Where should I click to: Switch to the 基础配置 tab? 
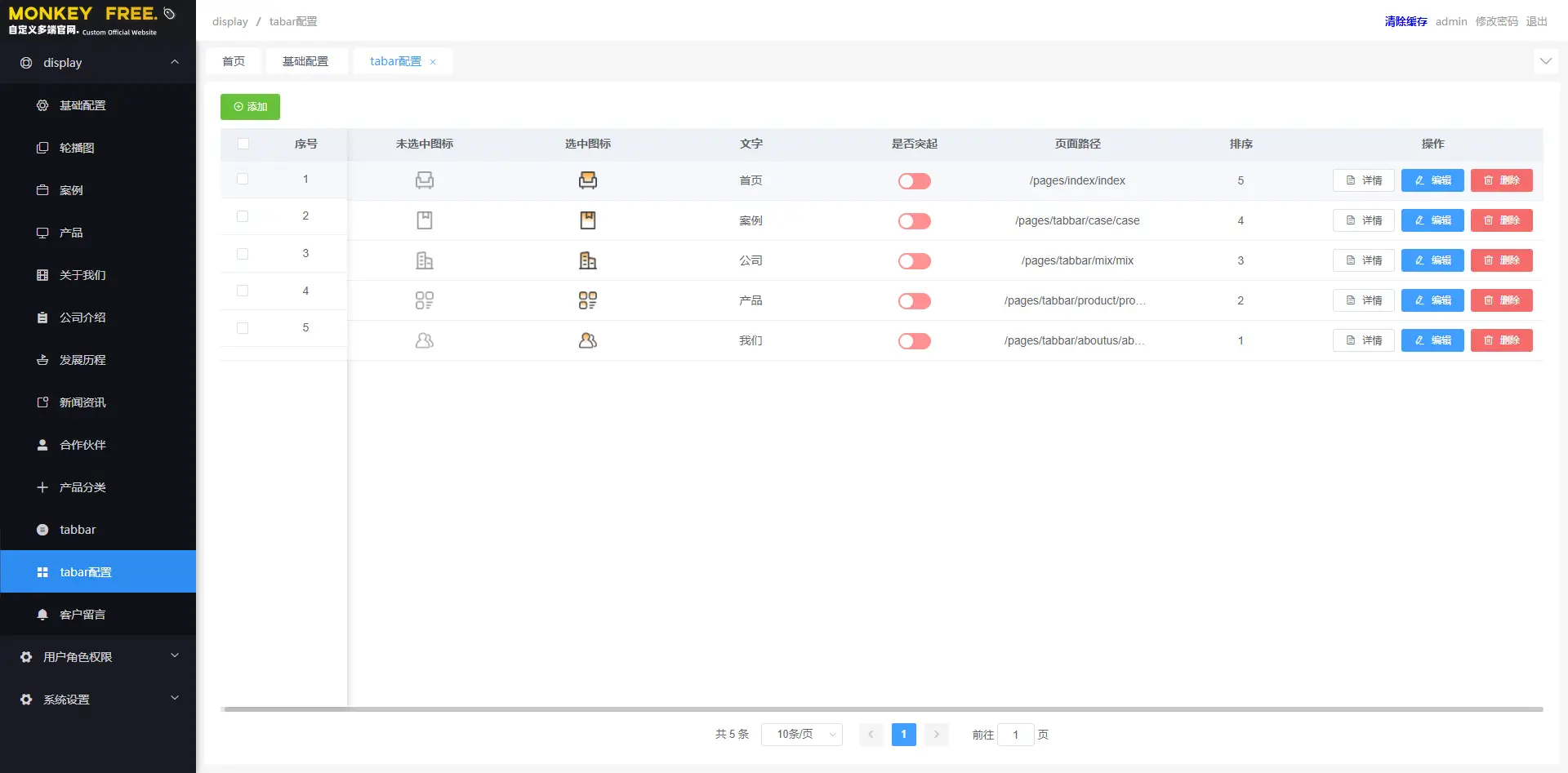tap(305, 61)
